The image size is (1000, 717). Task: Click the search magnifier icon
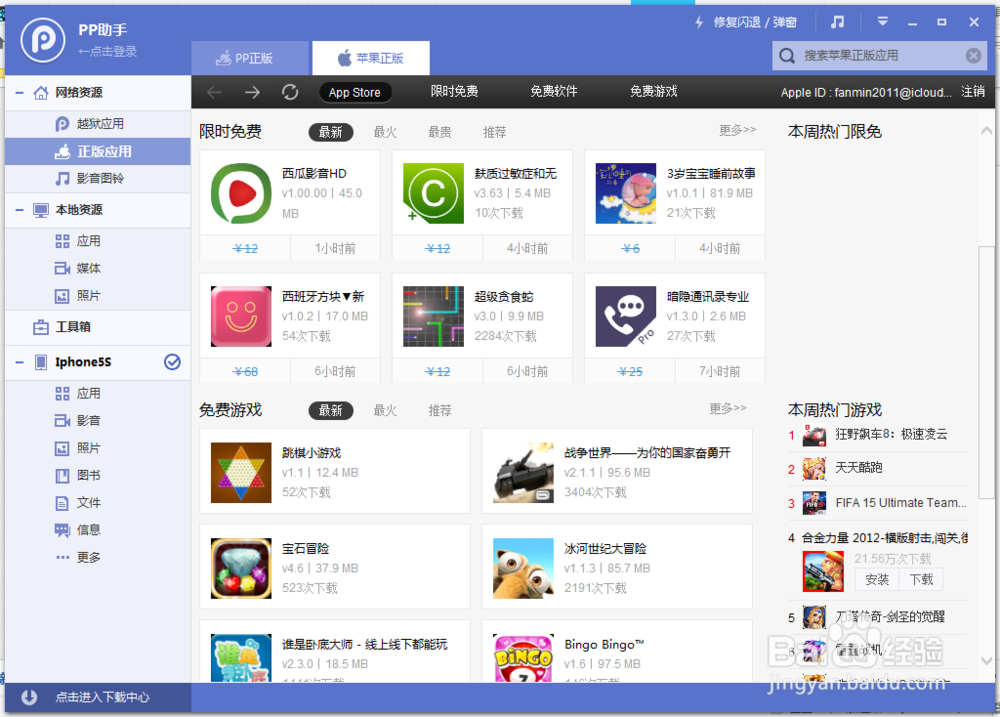(787, 56)
